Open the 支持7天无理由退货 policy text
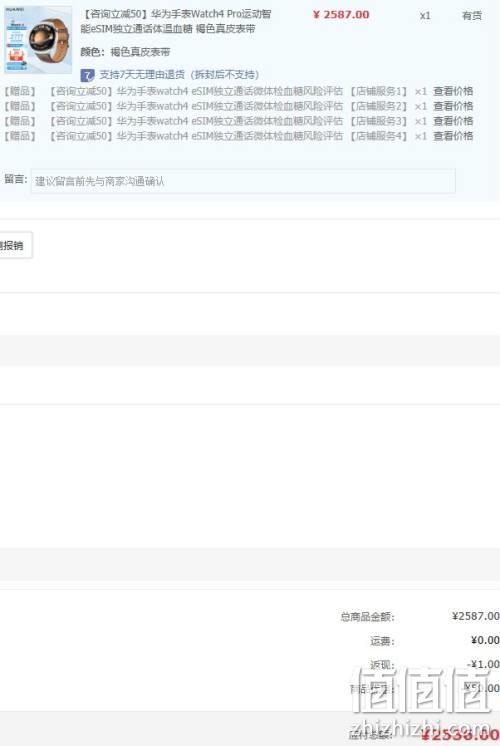Screen dimensions: 500x746 pyautogui.click(x=179, y=75)
